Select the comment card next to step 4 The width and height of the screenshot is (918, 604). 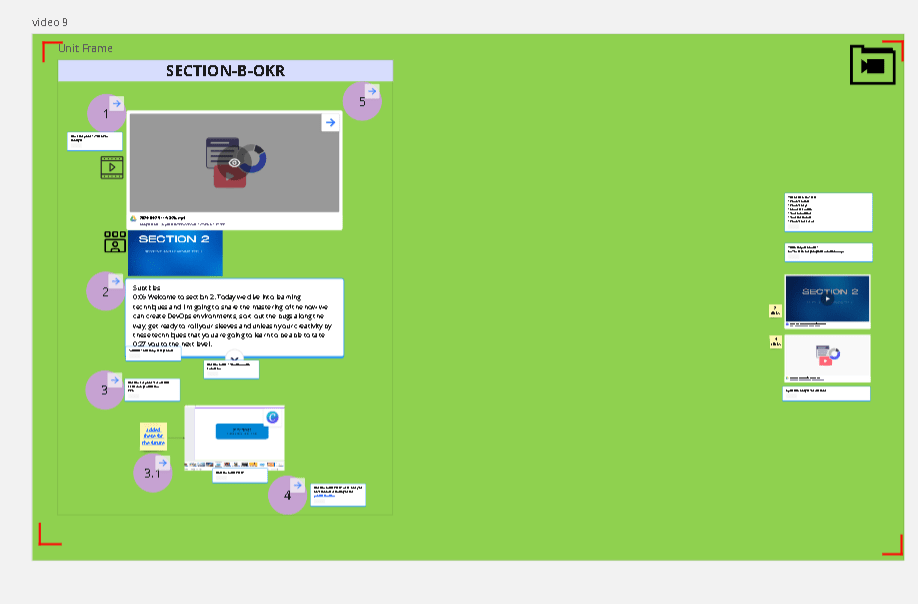pos(338,495)
